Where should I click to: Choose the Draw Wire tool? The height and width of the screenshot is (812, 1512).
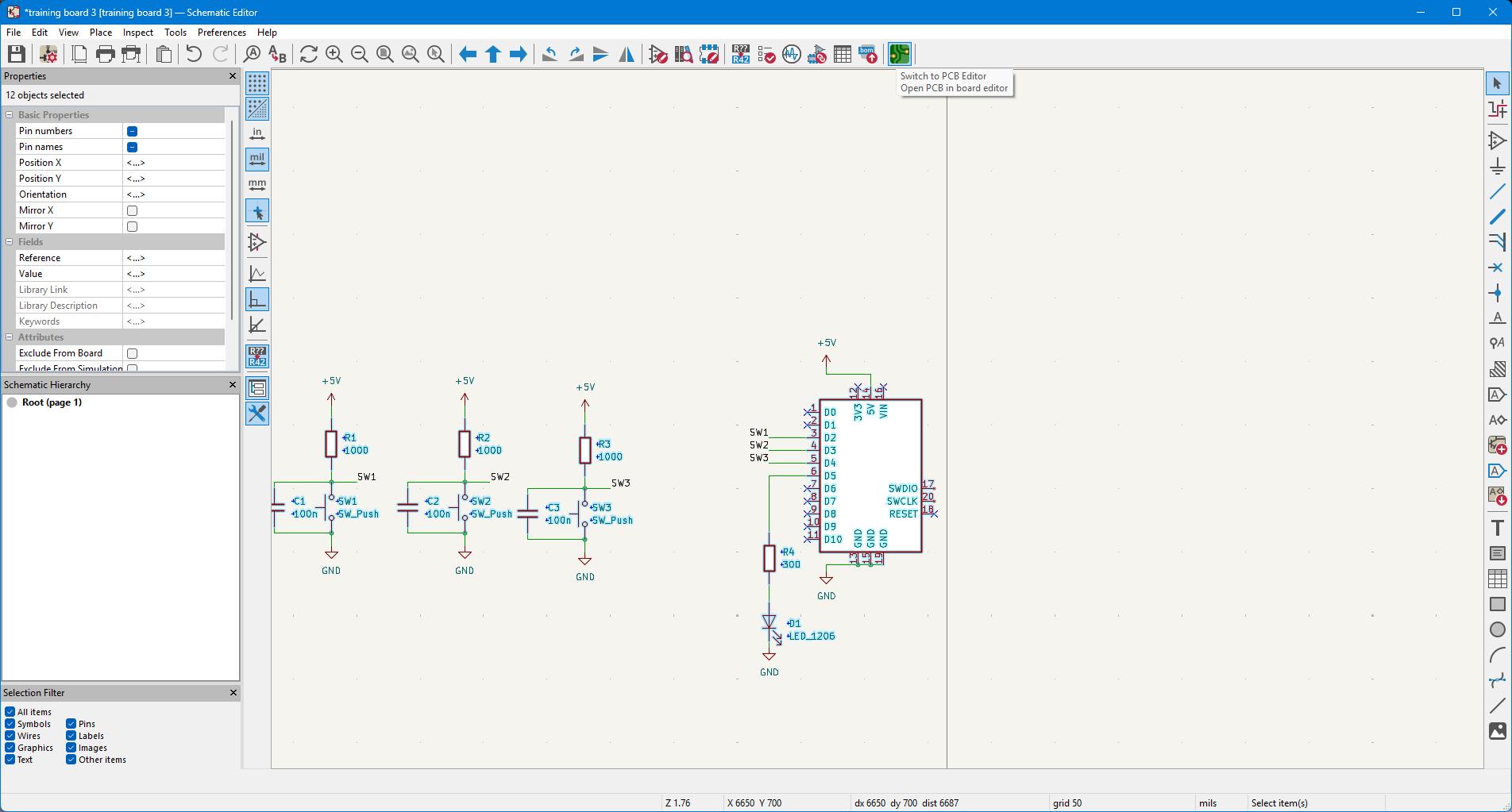[x=1498, y=191]
